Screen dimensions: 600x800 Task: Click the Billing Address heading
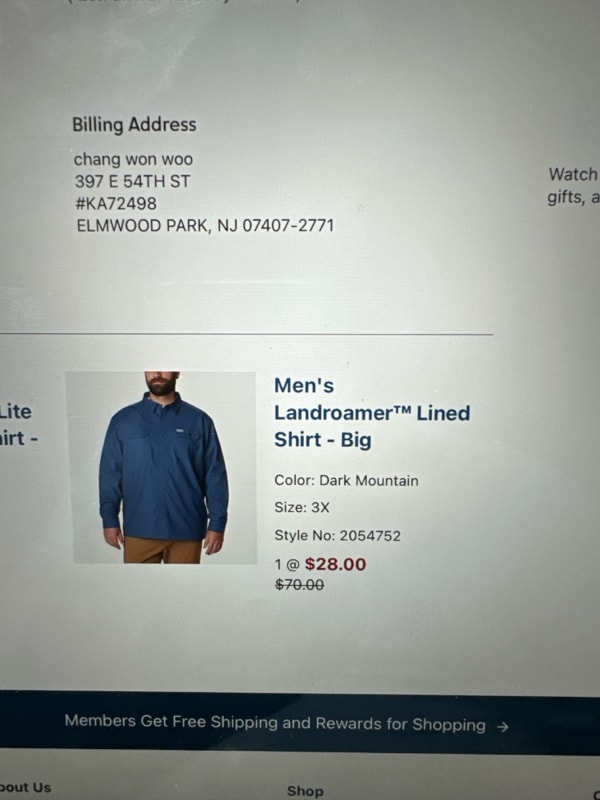pos(134,124)
